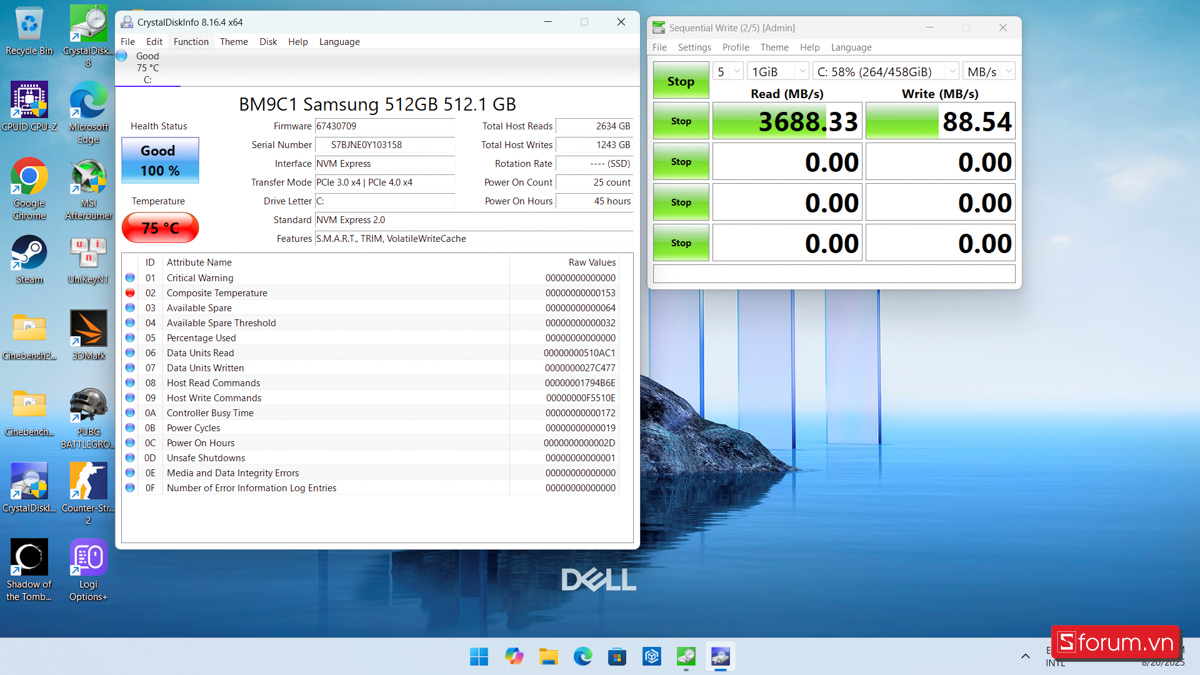Click Stop button next to 3688.33 result
1200x675 pixels.
tap(681, 121)
